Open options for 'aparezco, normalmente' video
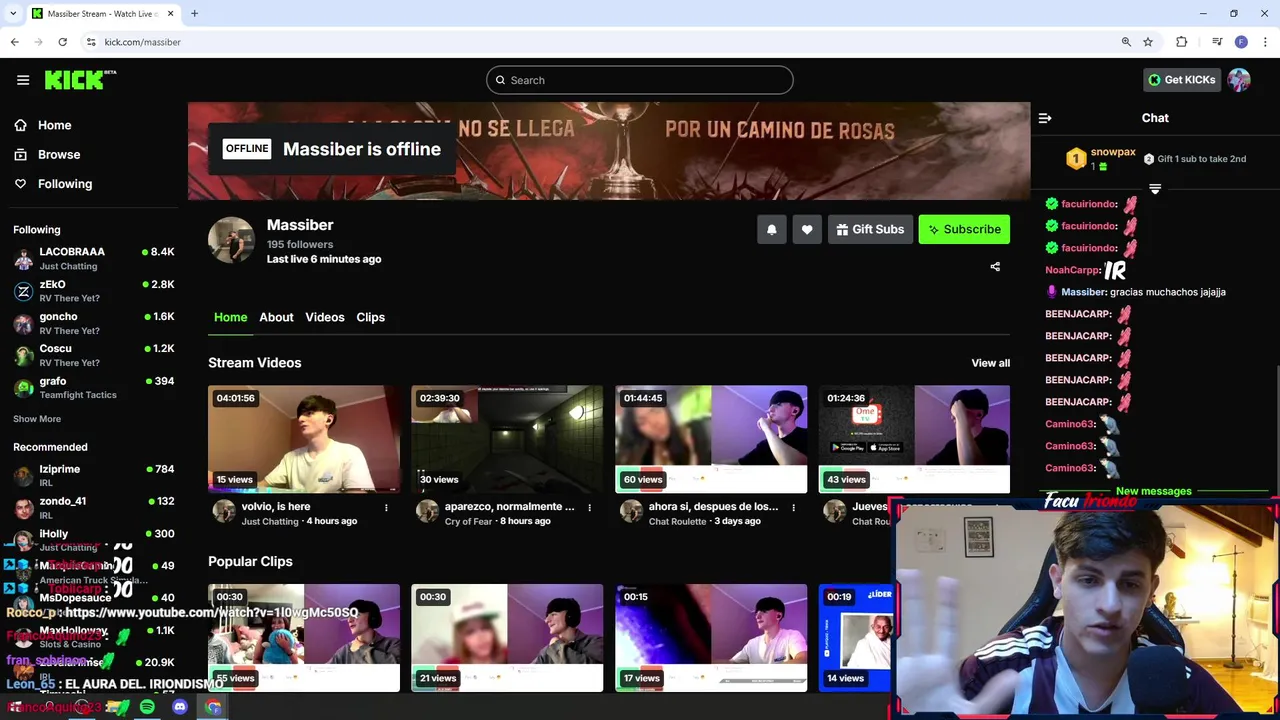Screen dimensions: 1280x720 [x=590, y=508]
